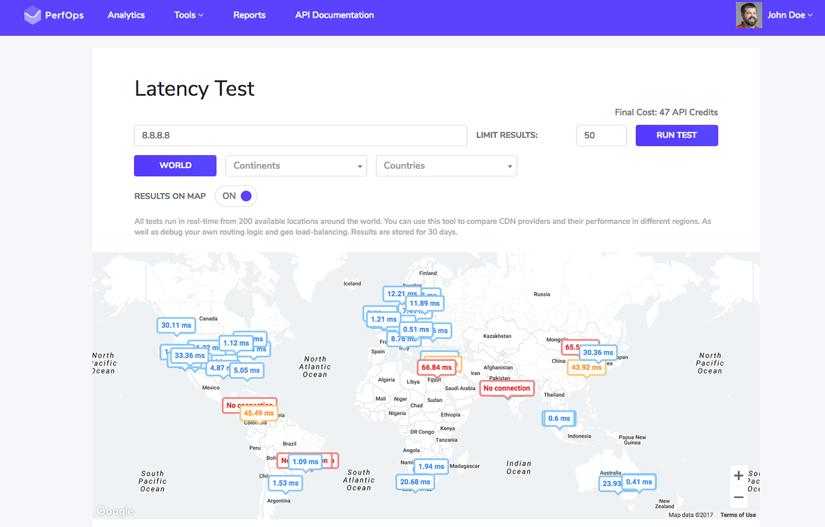The height and width of the screenshot is (527, 825).
Task: Click the Final Cost: 47 API Credits text
Action: point(666,112)
